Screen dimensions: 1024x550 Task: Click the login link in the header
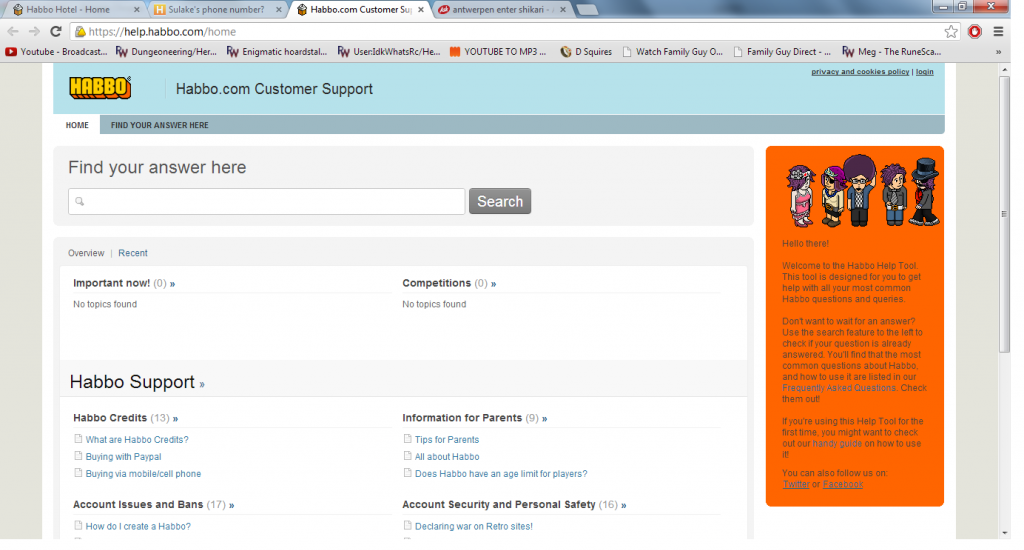click(924, 72)
